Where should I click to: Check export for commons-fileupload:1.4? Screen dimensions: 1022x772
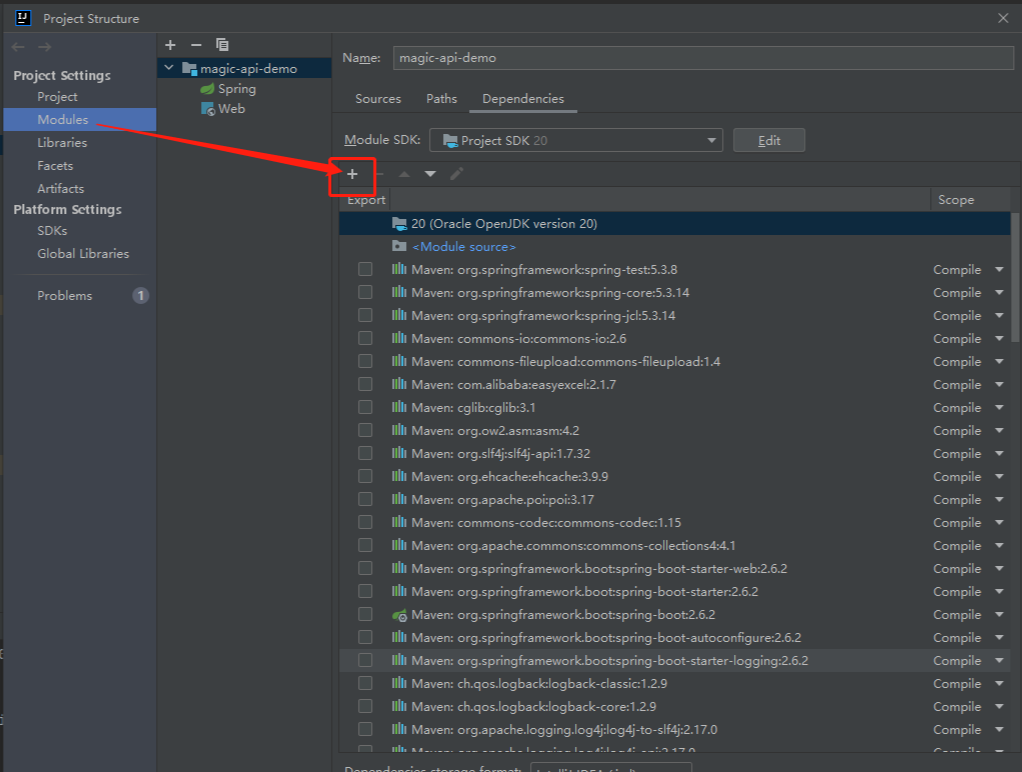pyautogui.click(x=365, y=361)
